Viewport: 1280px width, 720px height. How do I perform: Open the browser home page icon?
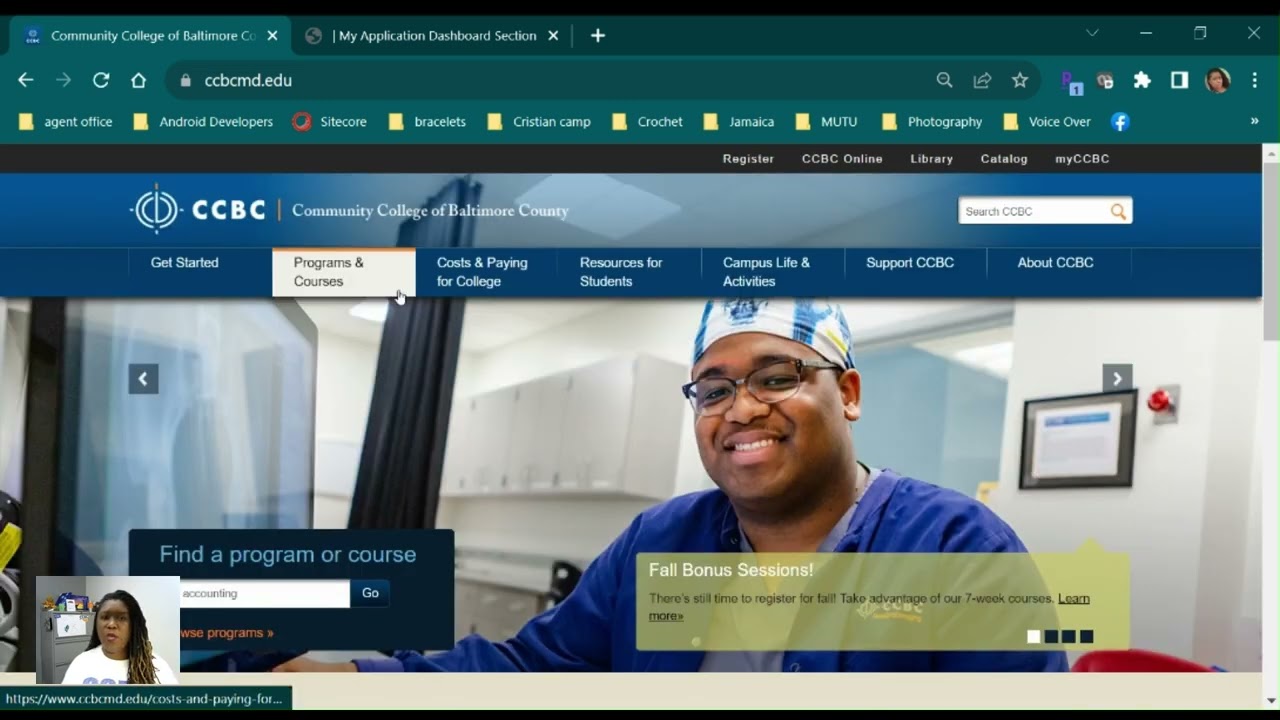tap(139, 80)
